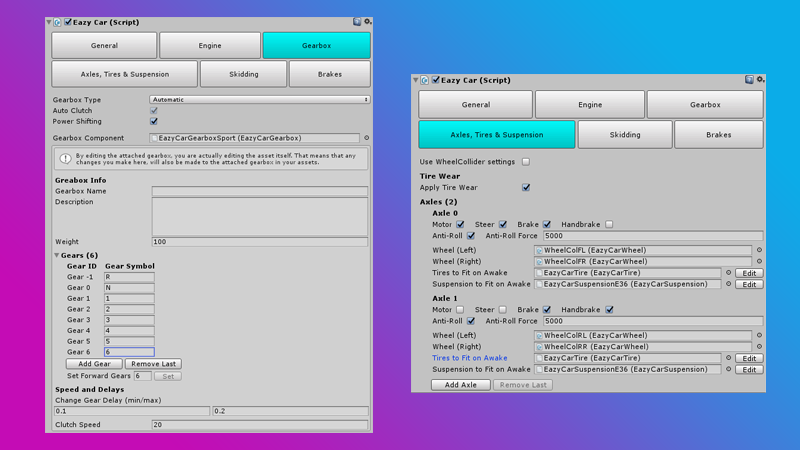Screen dimensions: 800x450
Task: Open object picker for Axle 1 suspension field
Action: coord(729,369)
